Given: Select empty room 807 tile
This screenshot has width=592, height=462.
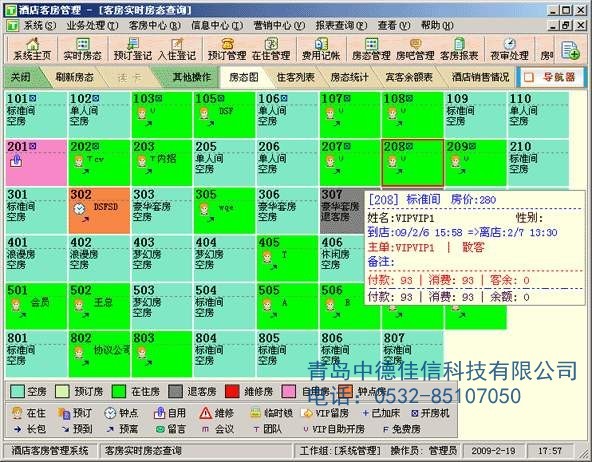Looking at the screenshot, I should tap(412, 354).
